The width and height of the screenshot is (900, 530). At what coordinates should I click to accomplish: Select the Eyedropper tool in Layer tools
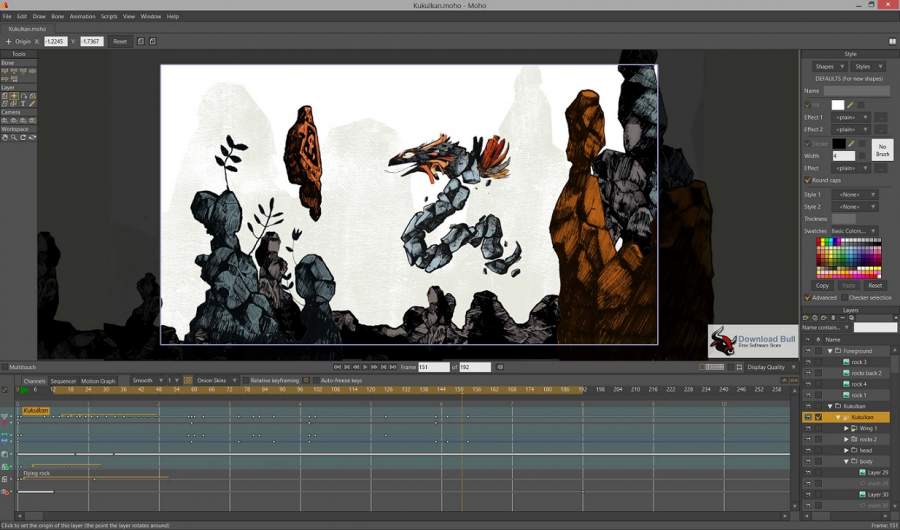click(x=32, y=104)
